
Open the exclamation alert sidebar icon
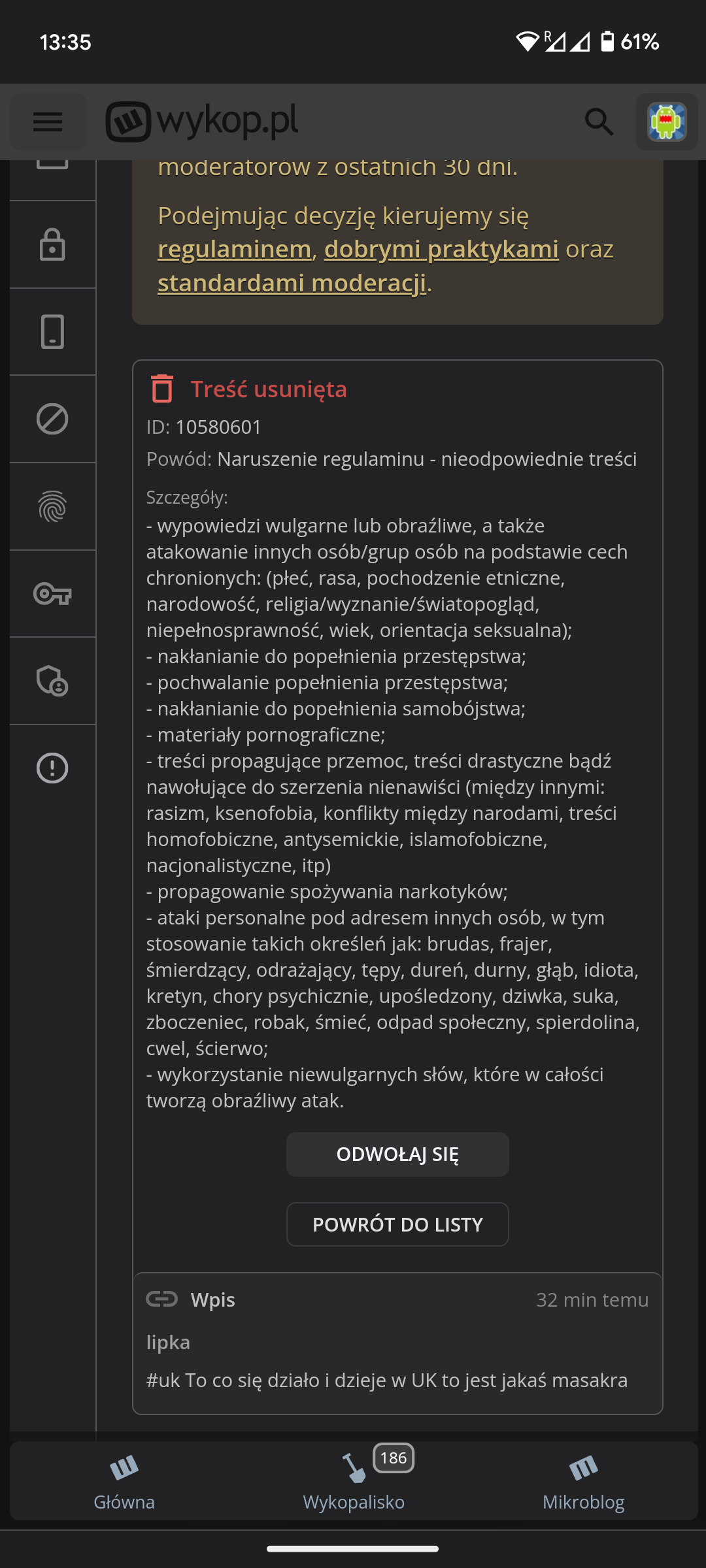[52, 768]
